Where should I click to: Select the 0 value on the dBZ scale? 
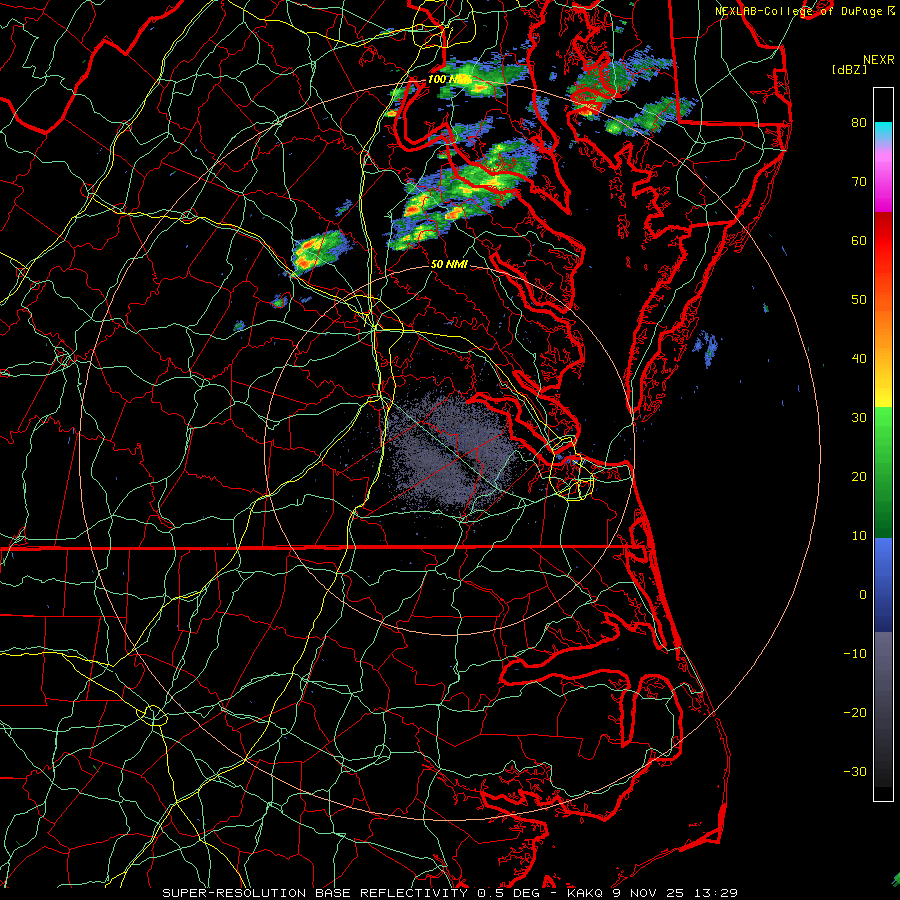[863, 595]
